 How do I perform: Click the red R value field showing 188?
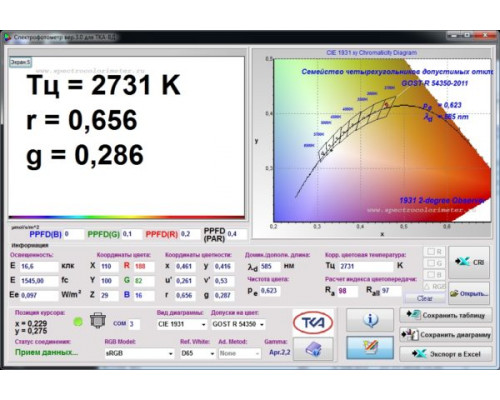click(x=144, y=266)
